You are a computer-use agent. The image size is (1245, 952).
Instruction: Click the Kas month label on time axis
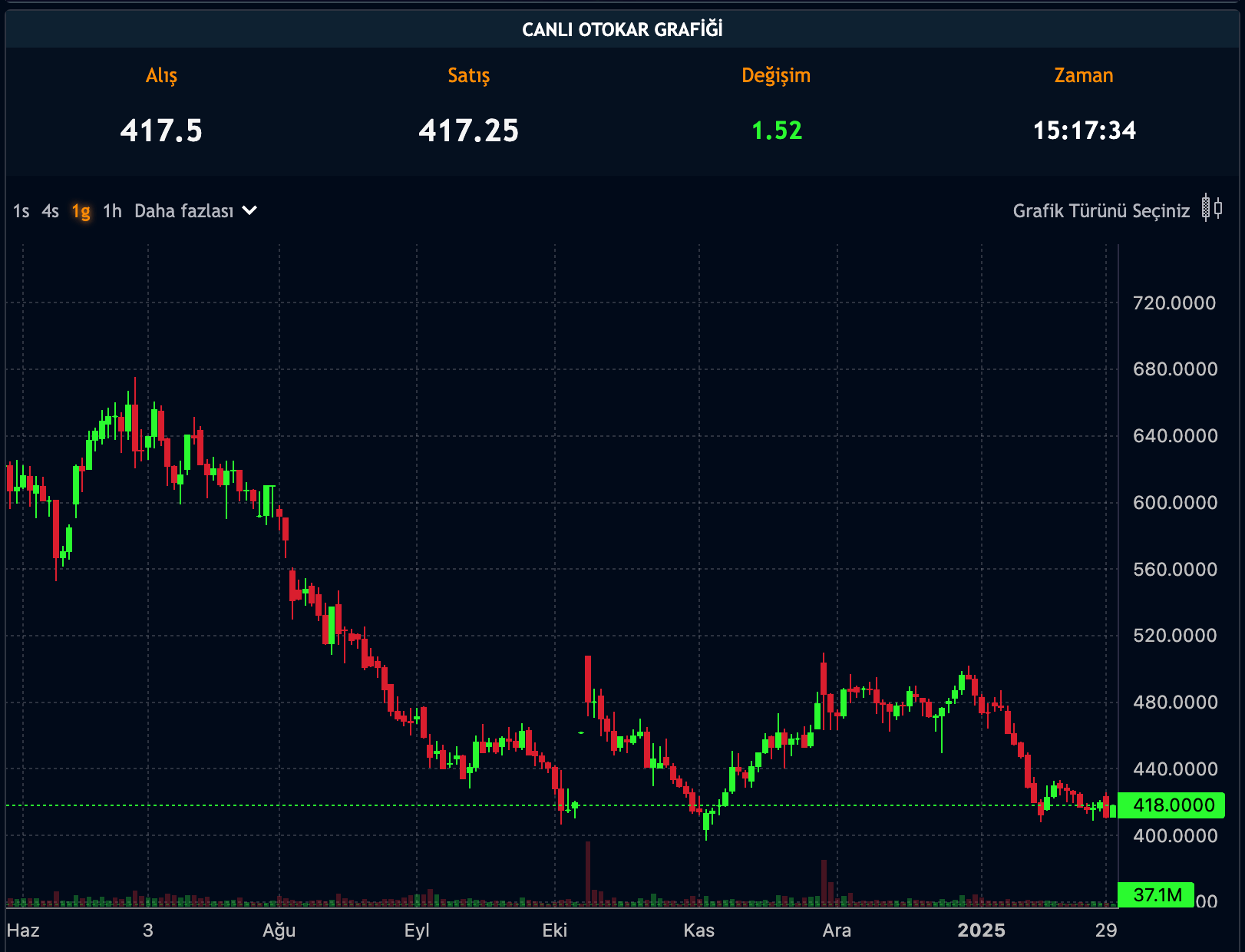point(699,931)
